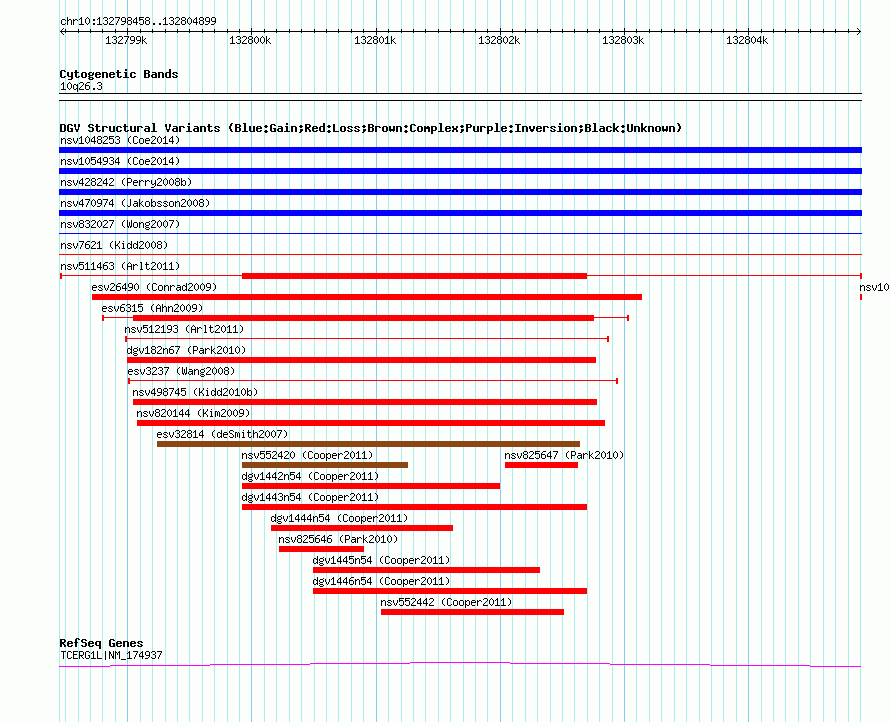Click the chr10:132798458..132804899 coordinate text
The width and height of the screenshot is (890, 722).
[138, 21]
